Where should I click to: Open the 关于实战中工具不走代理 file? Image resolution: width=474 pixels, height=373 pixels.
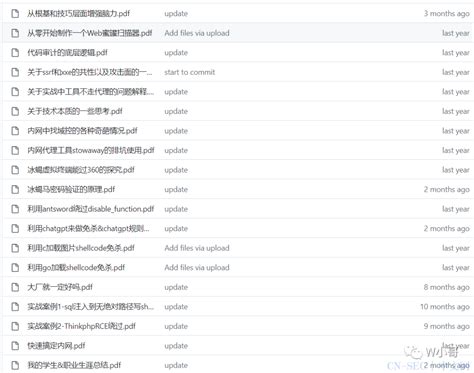tap(91, 92)
